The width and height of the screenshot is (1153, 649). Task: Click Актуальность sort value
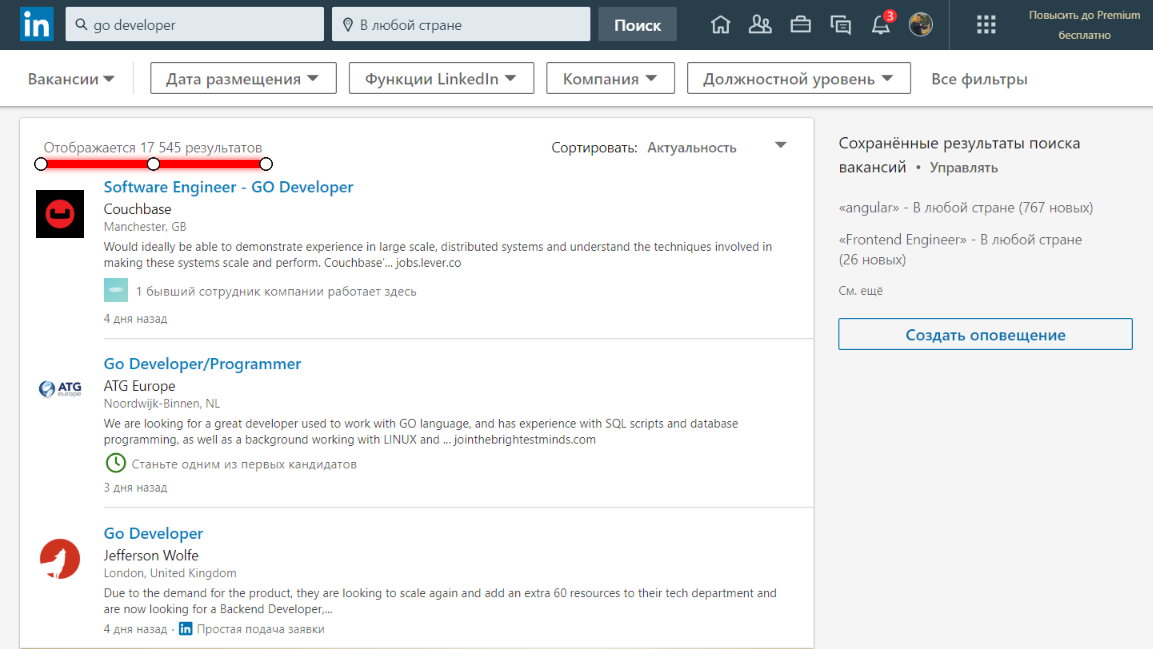point(691,148)
